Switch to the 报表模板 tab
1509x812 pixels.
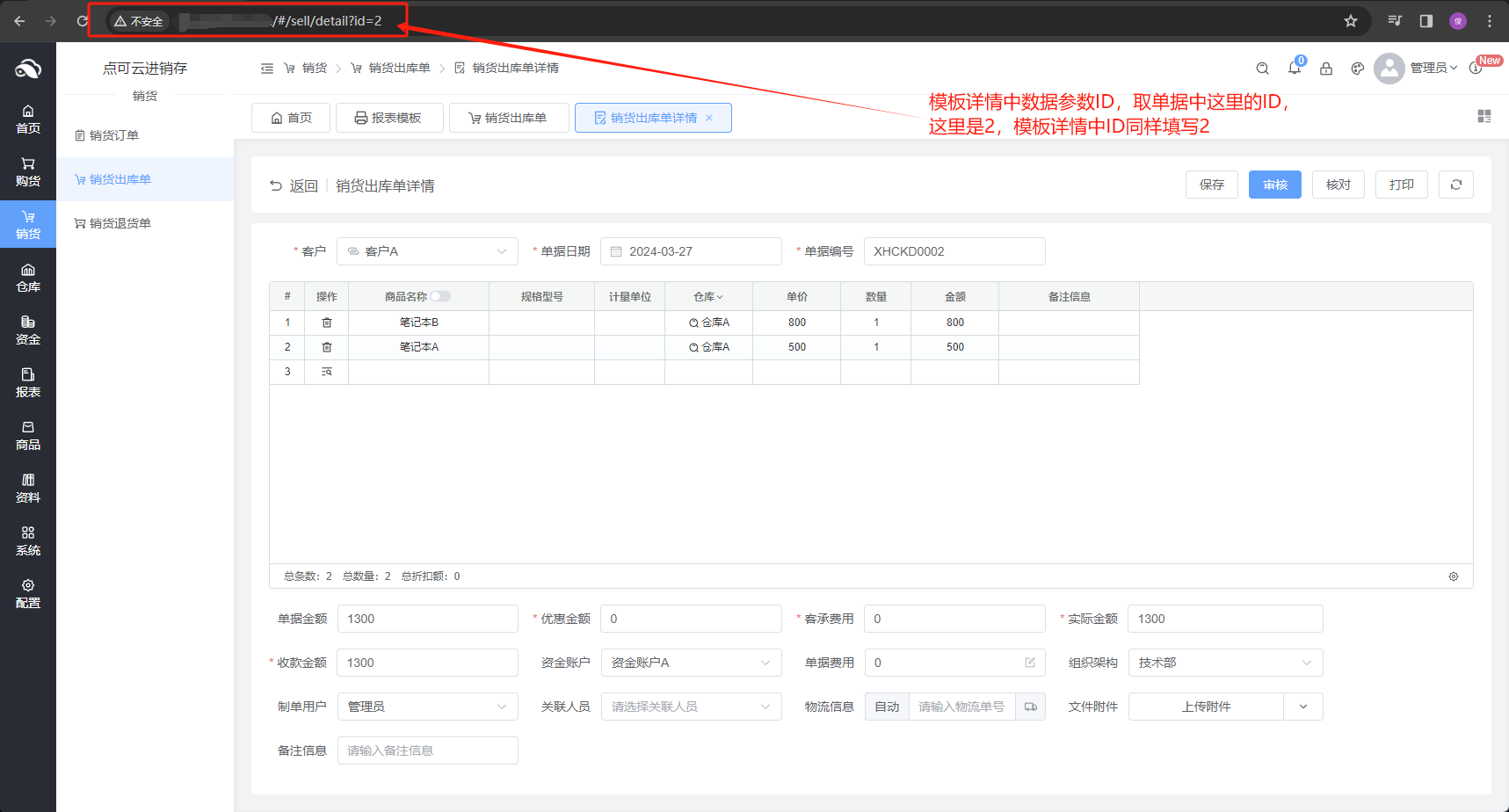(388, 118)
